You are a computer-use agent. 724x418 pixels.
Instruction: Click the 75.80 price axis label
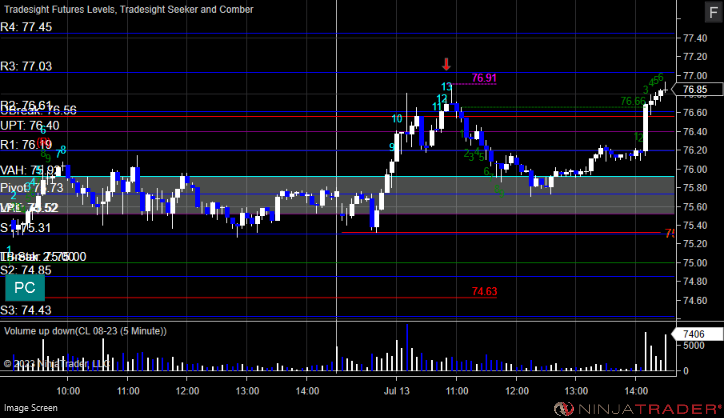(695, 188)
